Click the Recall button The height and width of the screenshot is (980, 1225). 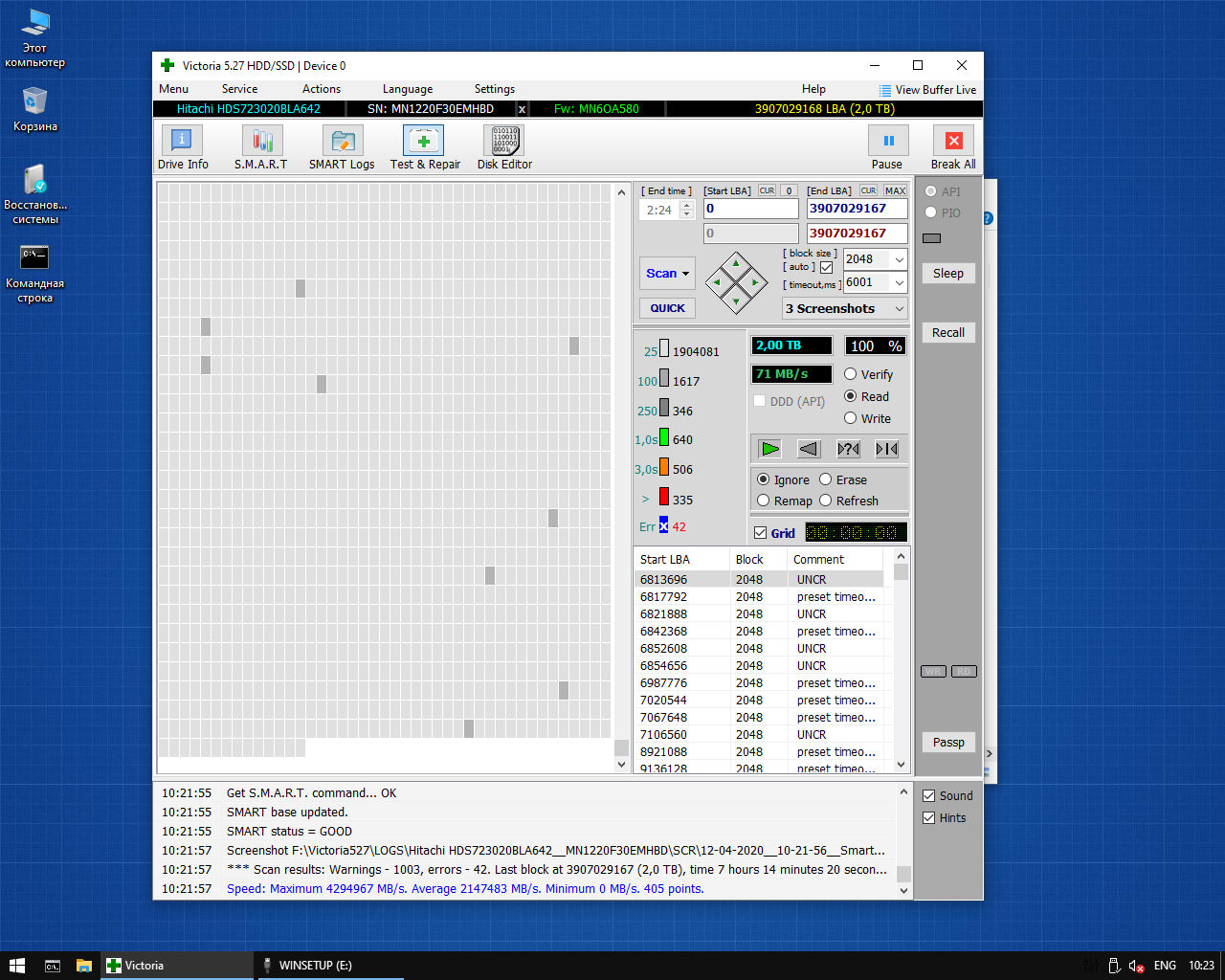point(948,332)
